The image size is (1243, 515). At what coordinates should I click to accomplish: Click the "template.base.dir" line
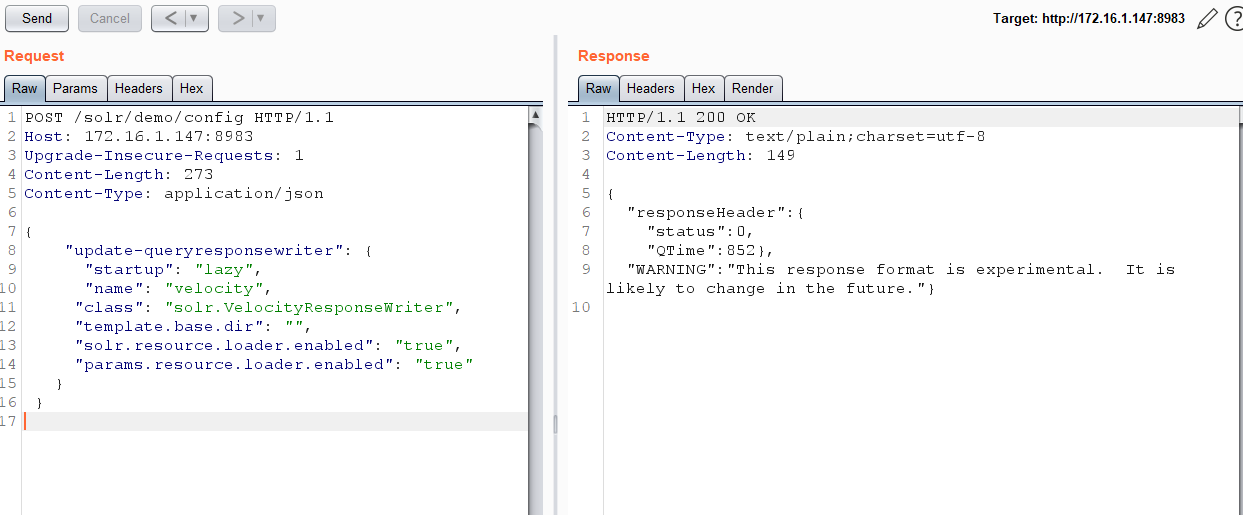pos(194,326)
